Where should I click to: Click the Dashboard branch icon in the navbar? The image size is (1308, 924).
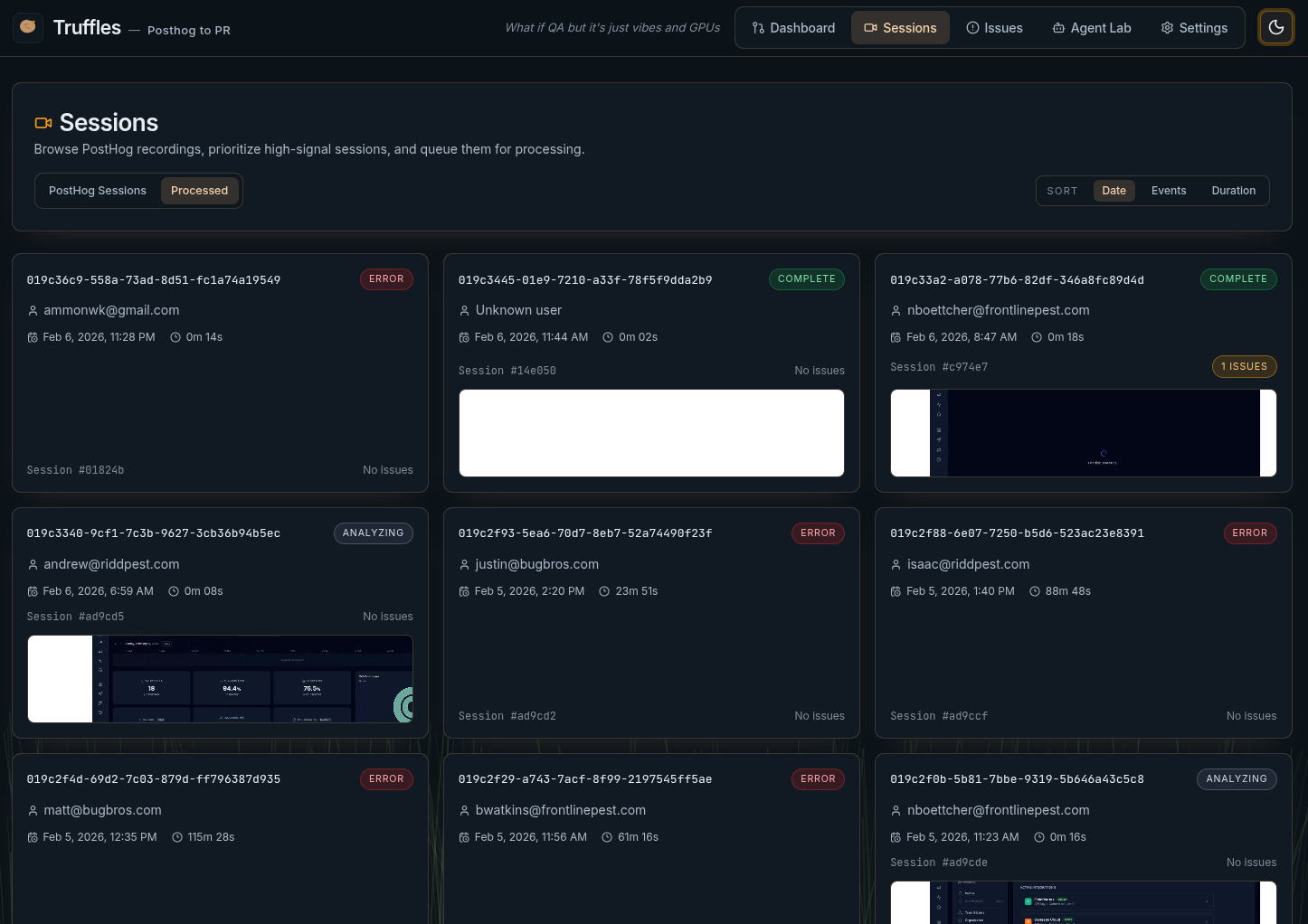pos(760,27)
